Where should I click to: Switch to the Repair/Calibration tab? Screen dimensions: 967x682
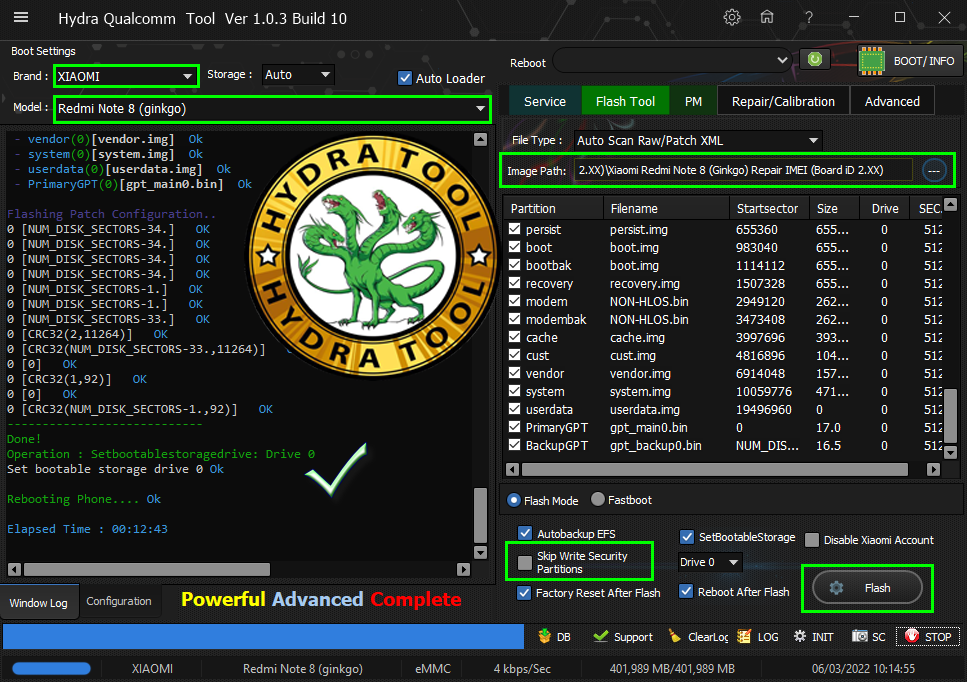(x=782, y=101)
